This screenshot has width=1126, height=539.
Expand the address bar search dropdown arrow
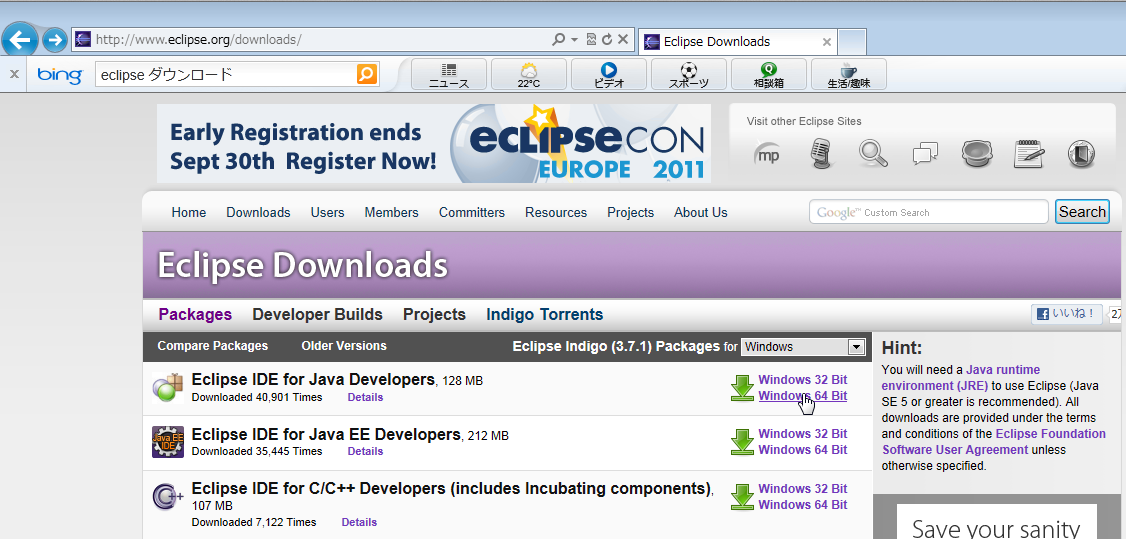[575, 40]
